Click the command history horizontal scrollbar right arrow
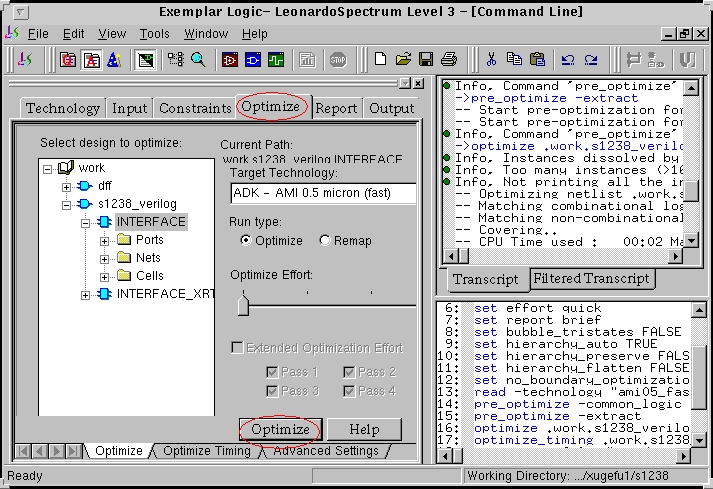 [x=683, y=456]
